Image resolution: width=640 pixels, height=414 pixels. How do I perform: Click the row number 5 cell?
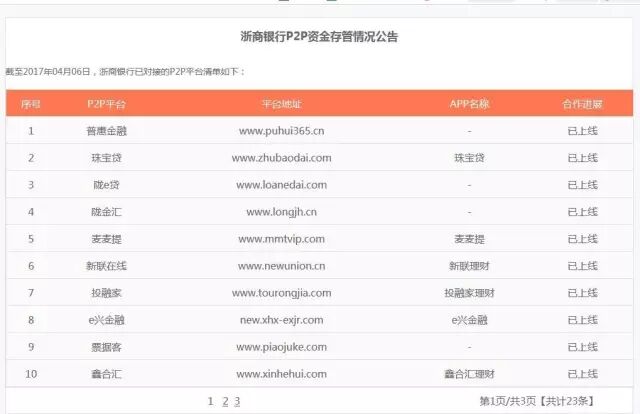(31, 239)
